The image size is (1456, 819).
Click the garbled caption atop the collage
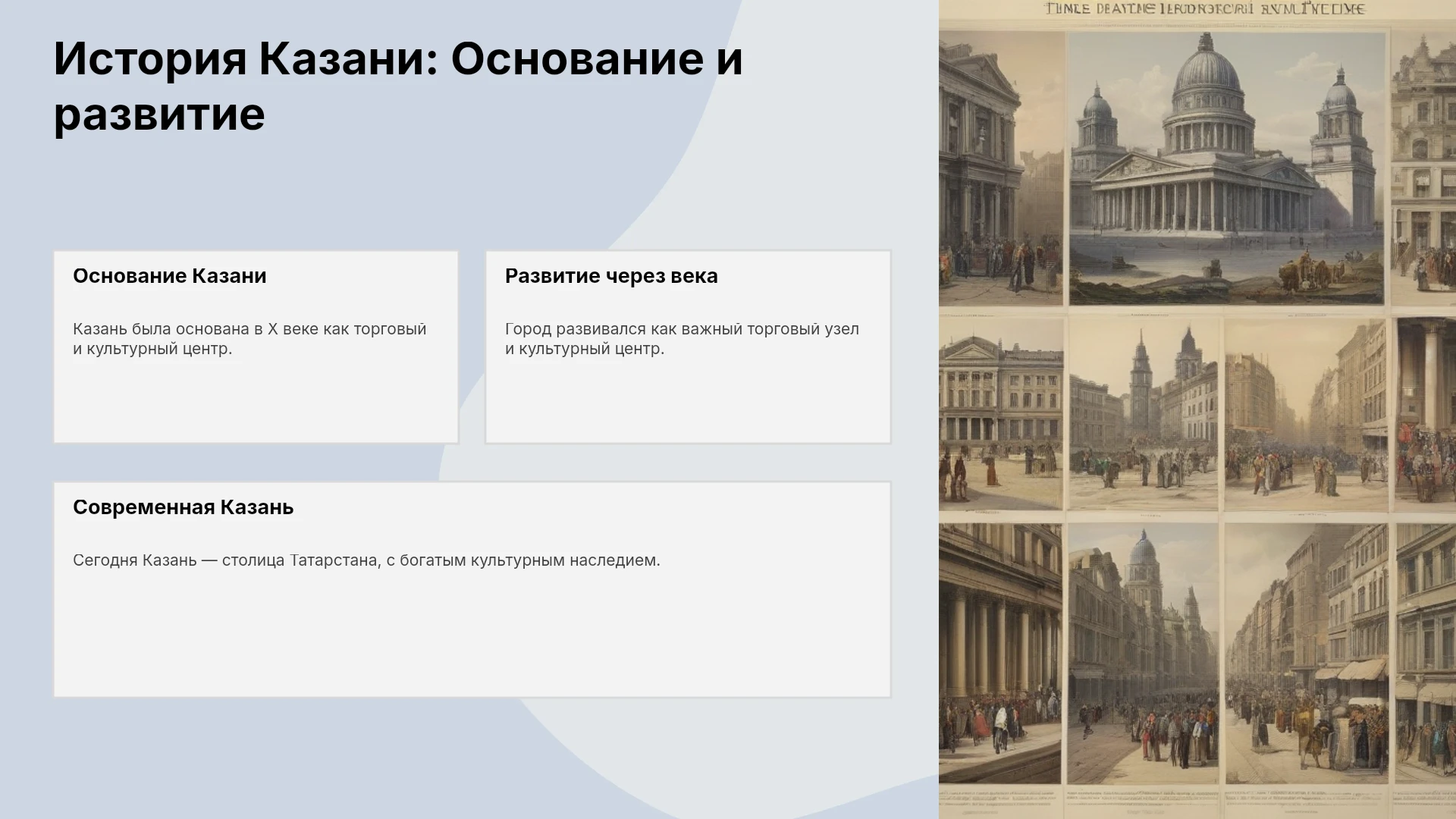tap(1204, 9)
